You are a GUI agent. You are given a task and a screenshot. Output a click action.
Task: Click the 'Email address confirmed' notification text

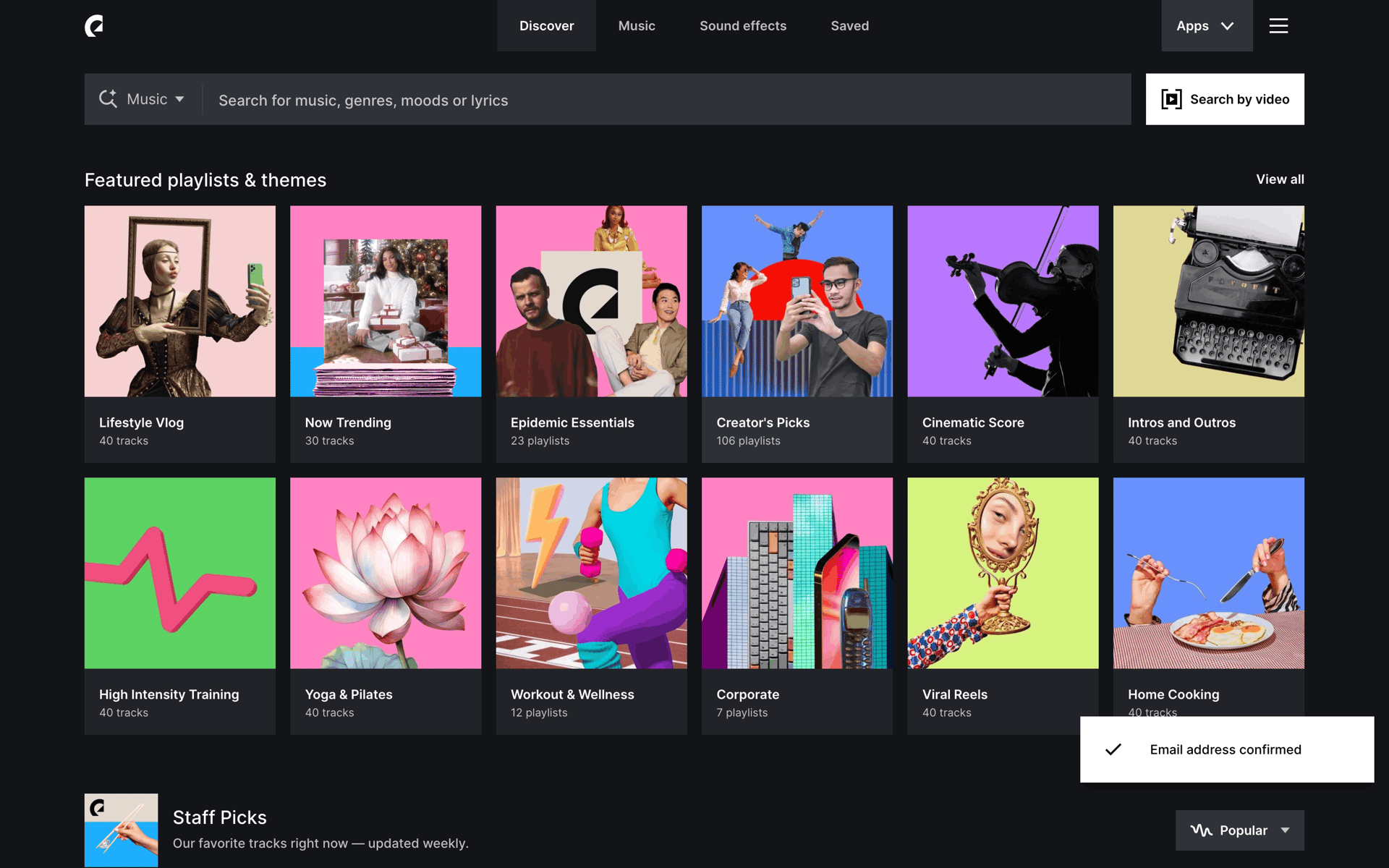[1226, 749]
